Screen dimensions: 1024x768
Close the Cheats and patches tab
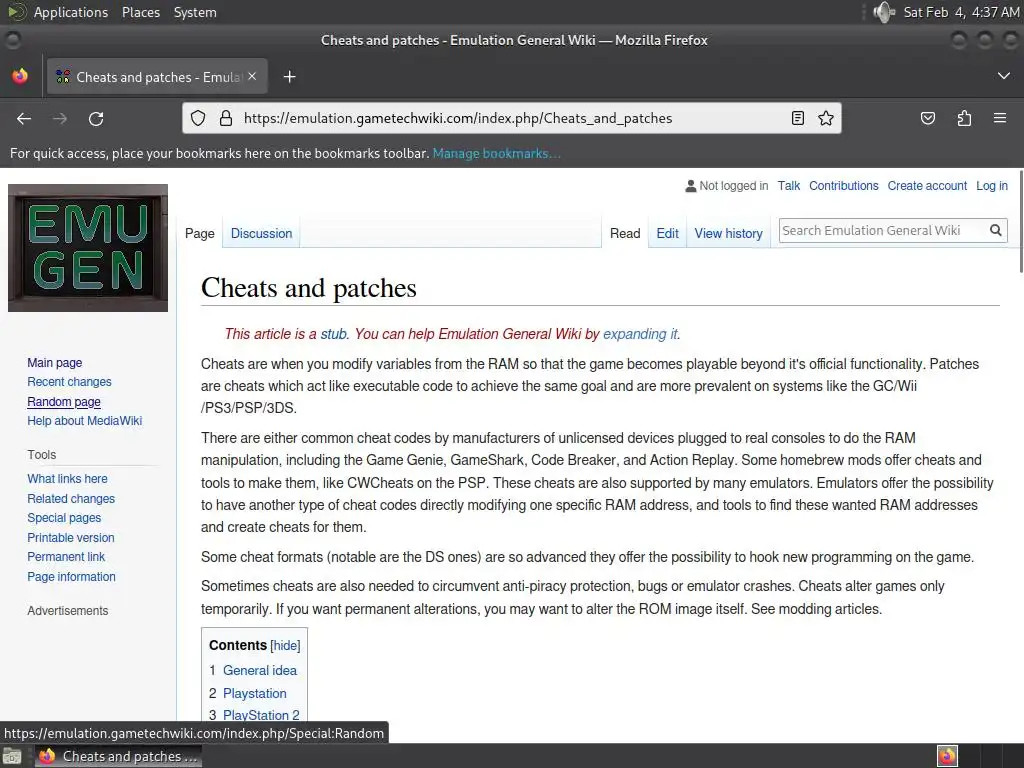pyautogui.click(x=252, y=76)
